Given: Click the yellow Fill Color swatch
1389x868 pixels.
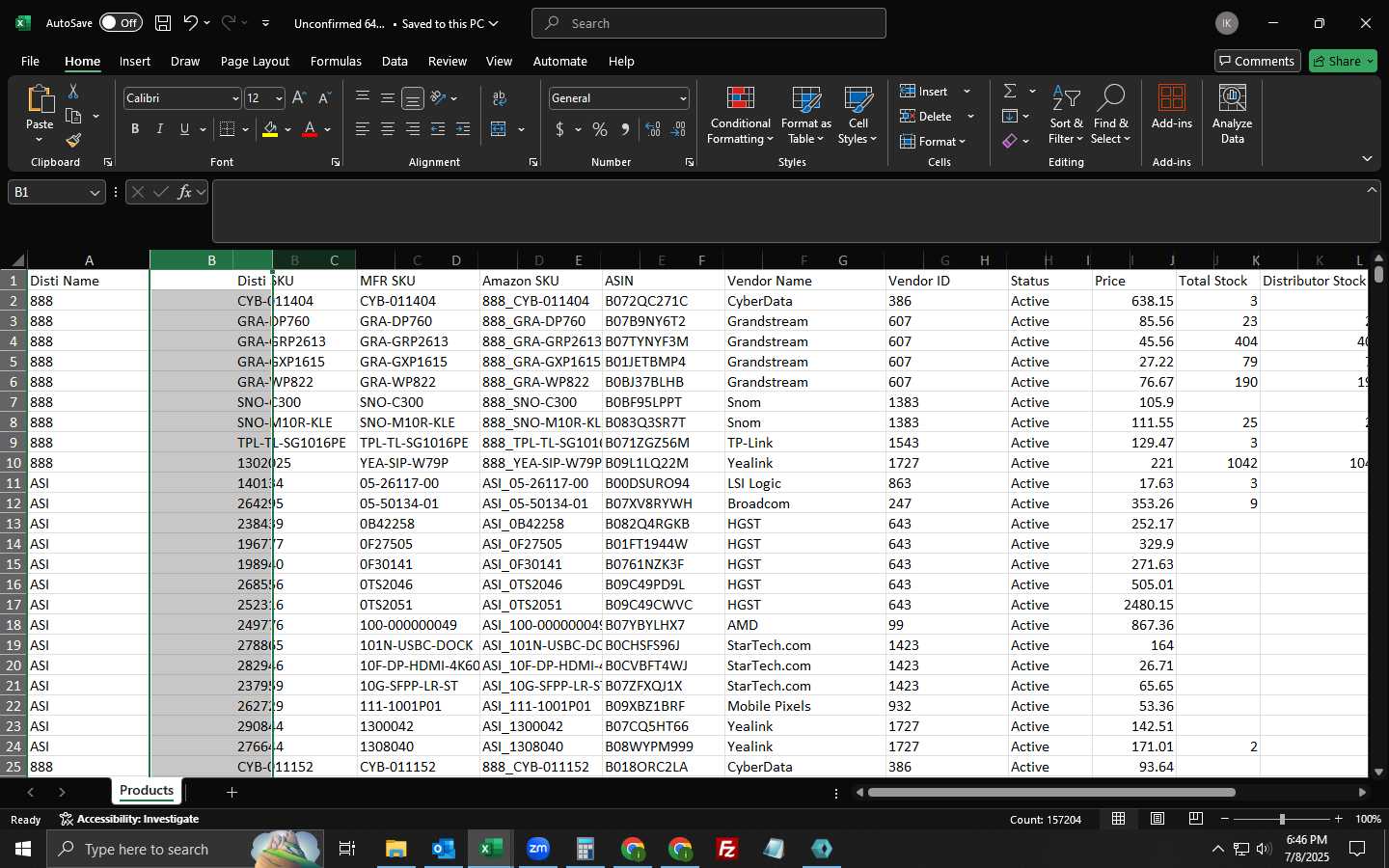Looking at the screenshot, I should (270, 129).
